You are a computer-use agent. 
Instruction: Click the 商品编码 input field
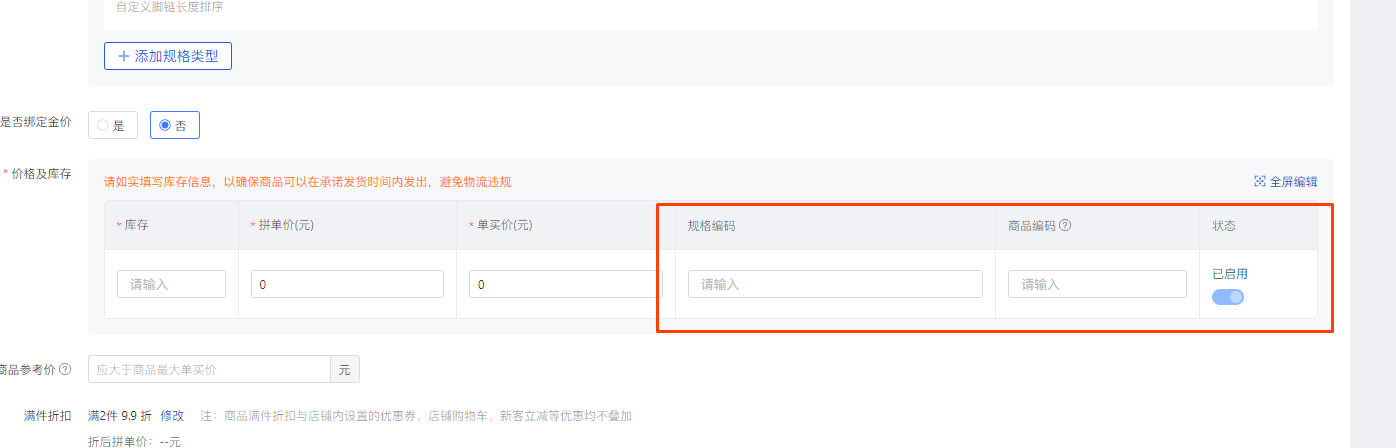[1097, 284]
